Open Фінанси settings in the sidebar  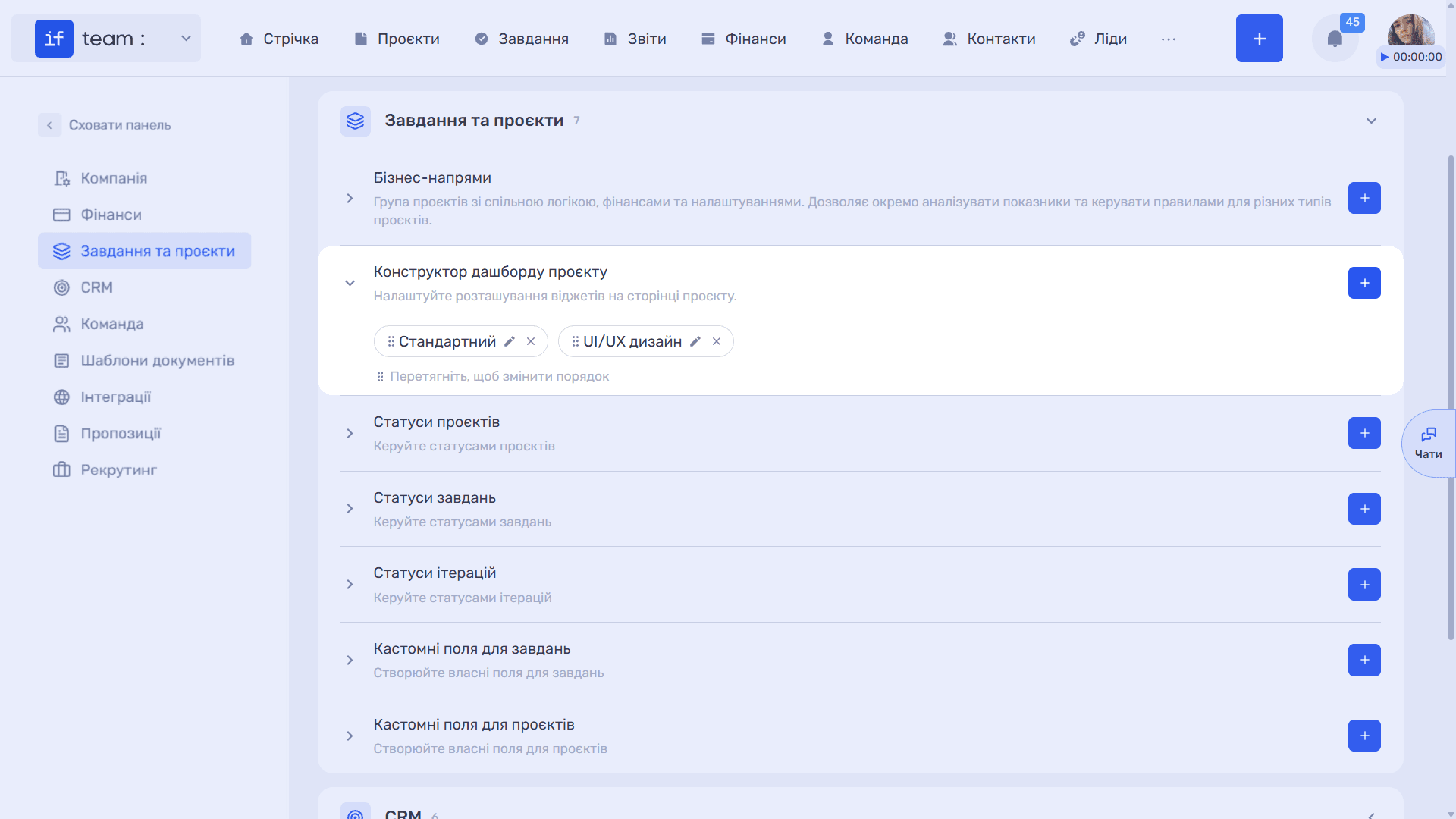coord(144,215)
